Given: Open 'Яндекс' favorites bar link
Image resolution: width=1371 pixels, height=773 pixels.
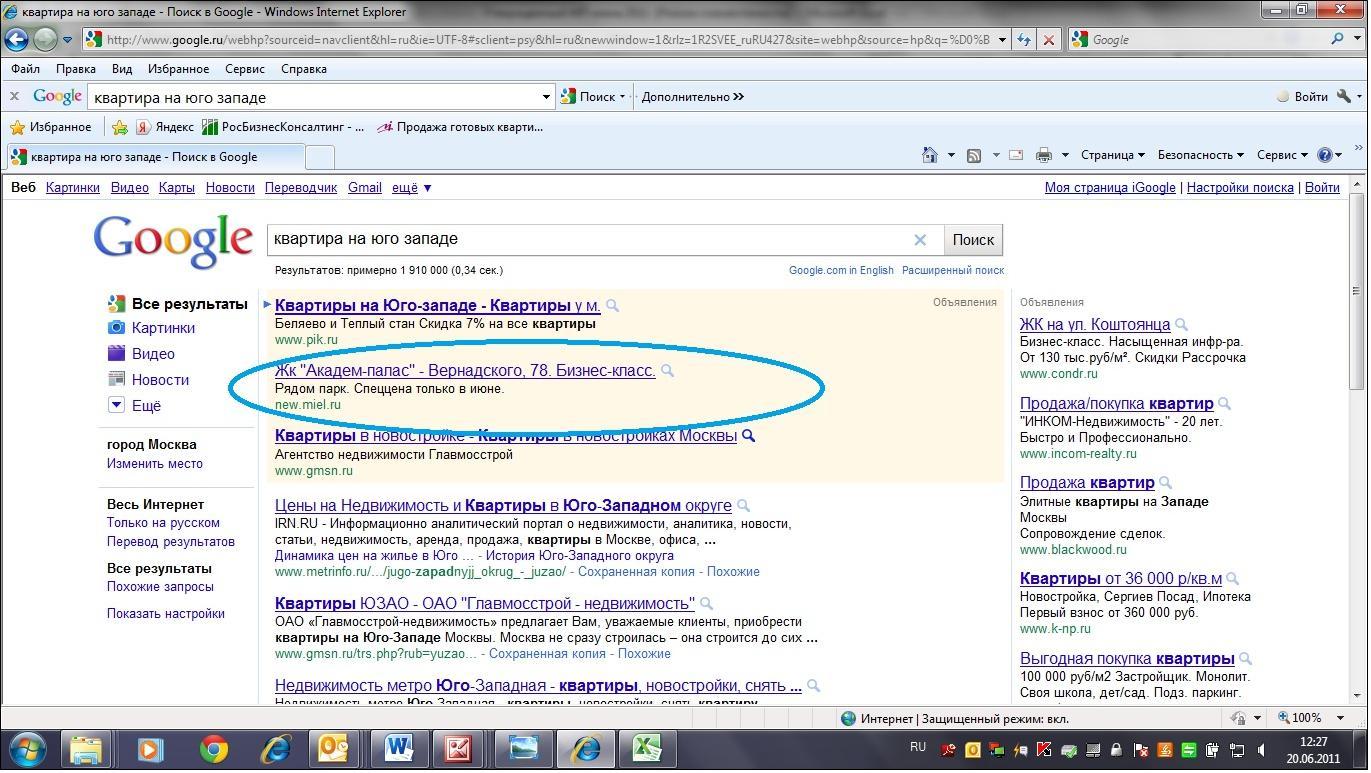Looking at the screenshot, I should point(165,127).
